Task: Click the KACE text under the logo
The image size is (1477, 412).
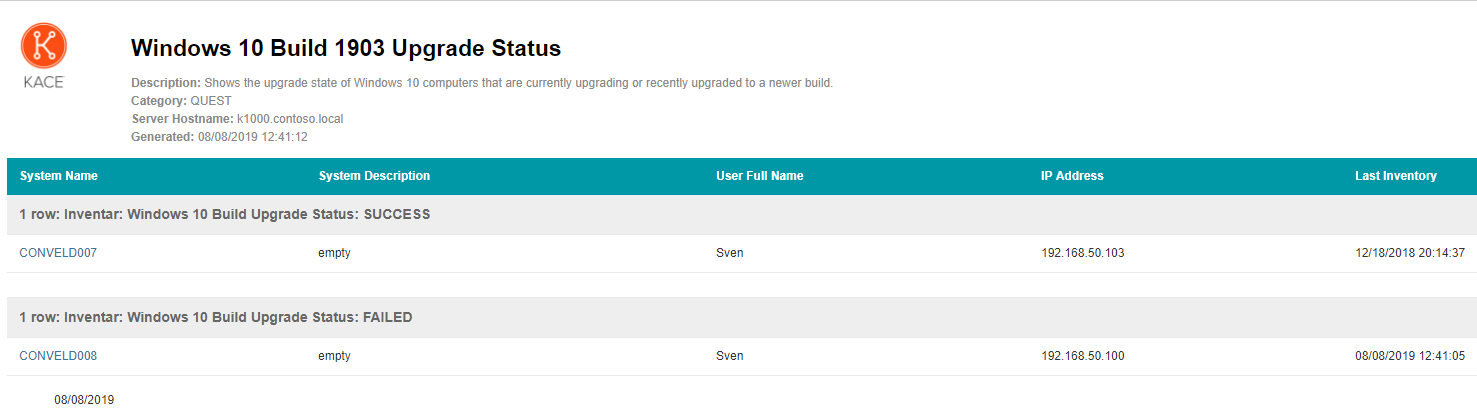Action: point(44,82)
